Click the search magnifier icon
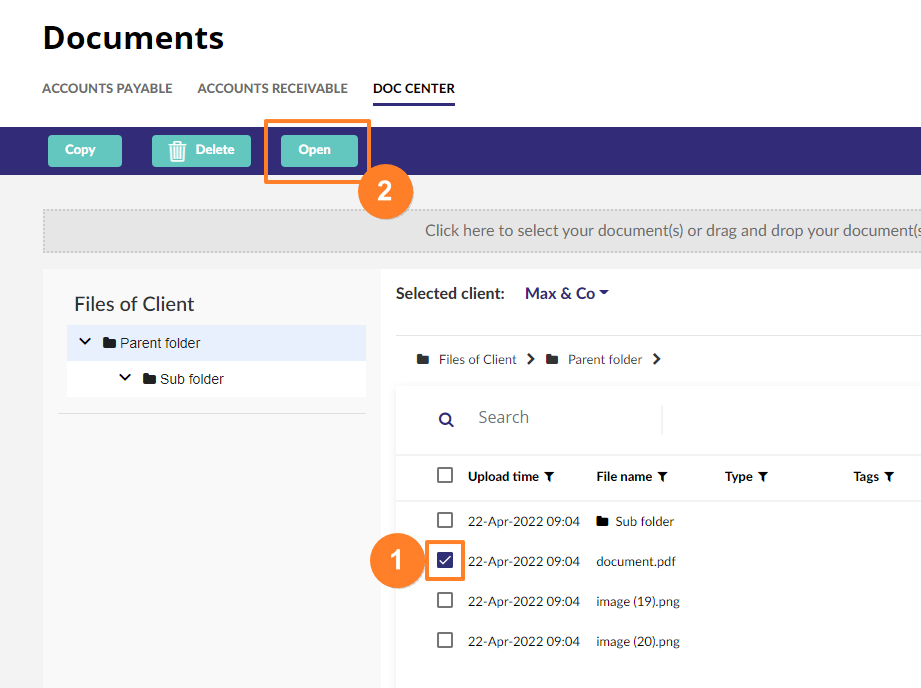The height and width of the screenshot is (688, 921). pyautogui.click(x=446, y=419)
